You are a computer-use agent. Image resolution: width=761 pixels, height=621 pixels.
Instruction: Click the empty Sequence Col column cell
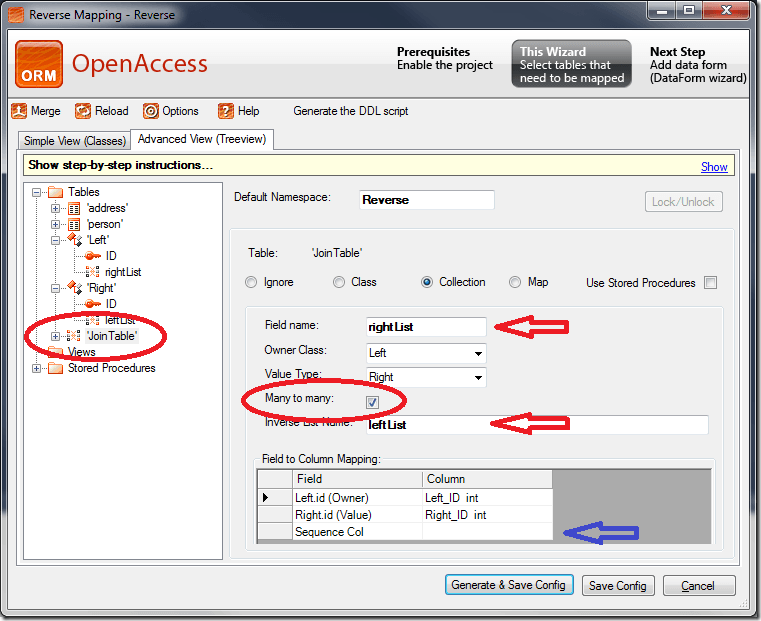pos(487,532)
